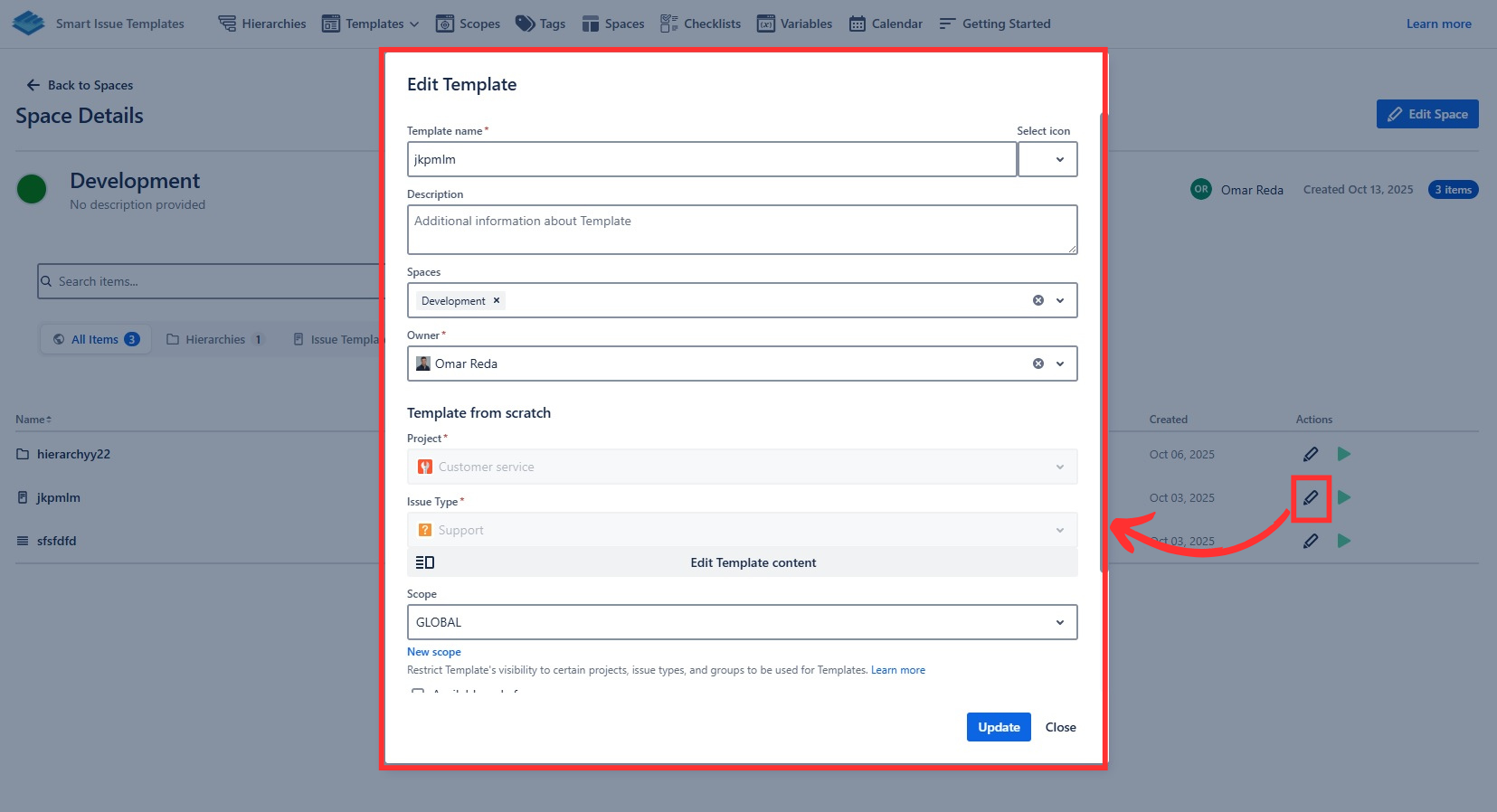Viewport: 1497px width, 812px height.
Task: Click the green Development space color circle
Action: (32, 190)
